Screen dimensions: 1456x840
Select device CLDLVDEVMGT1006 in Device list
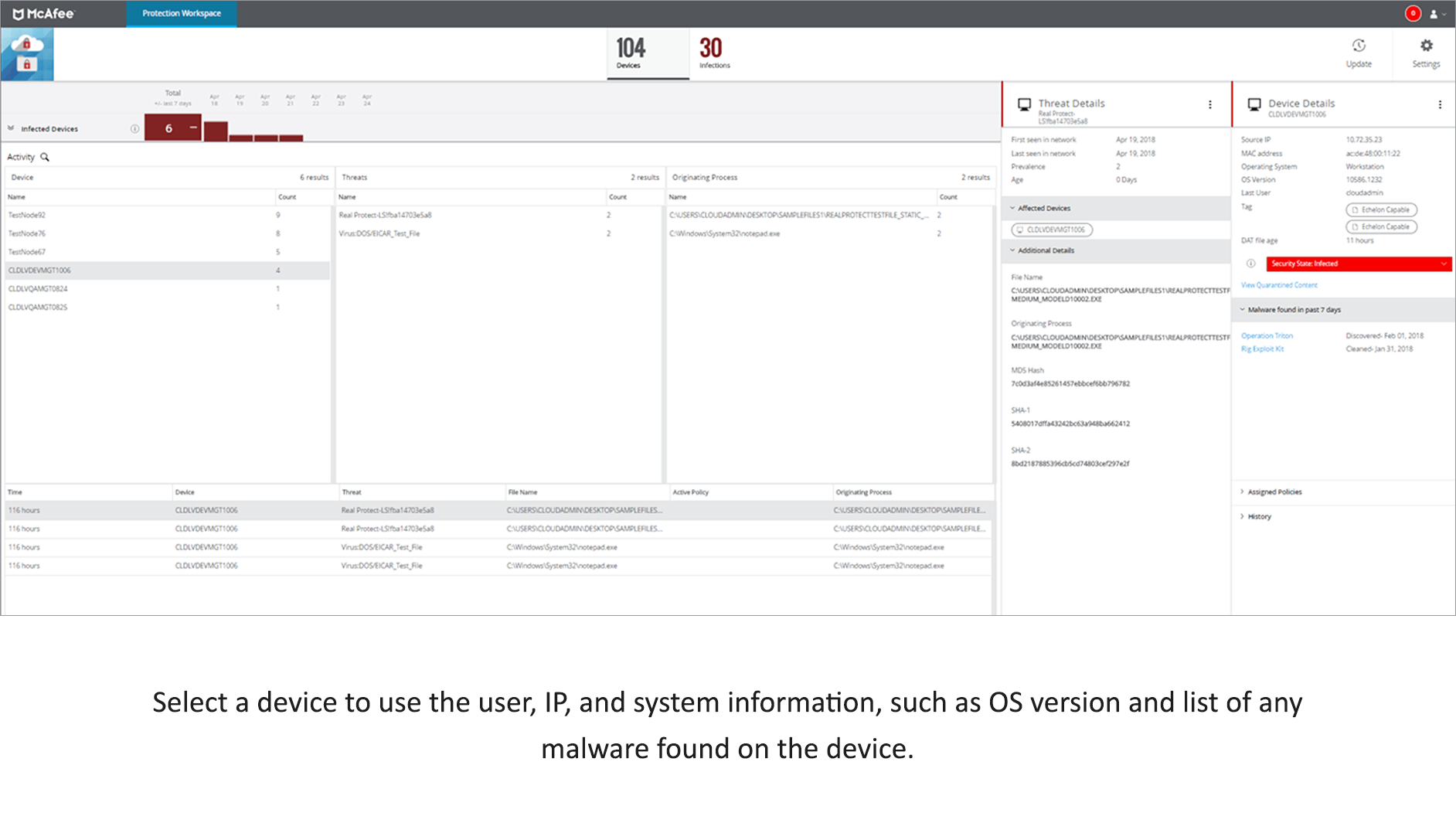(x=167, y=270)
